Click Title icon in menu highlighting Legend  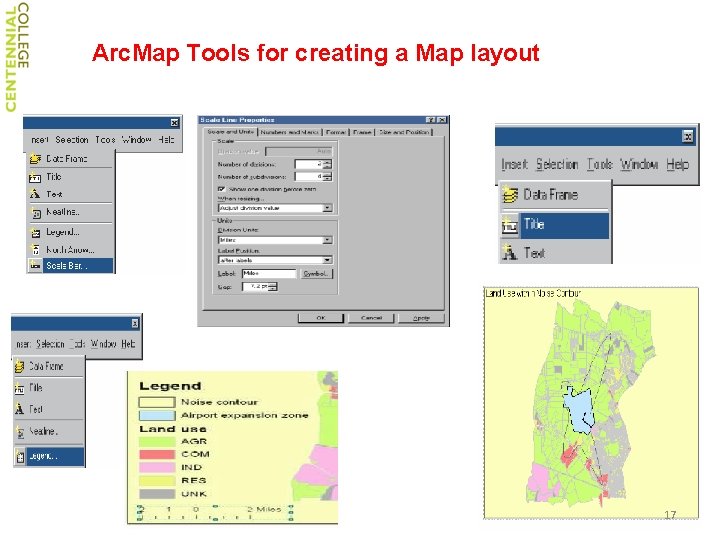pyautogui.click(x=19, y=388)
